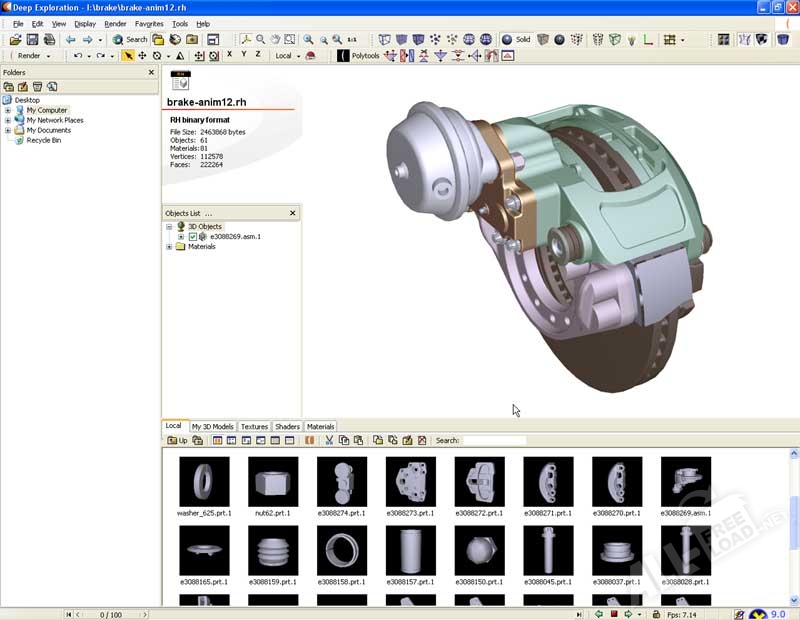
Task: Open the Favorites menu
Action: pyautogui.click(x=149, y=23)
